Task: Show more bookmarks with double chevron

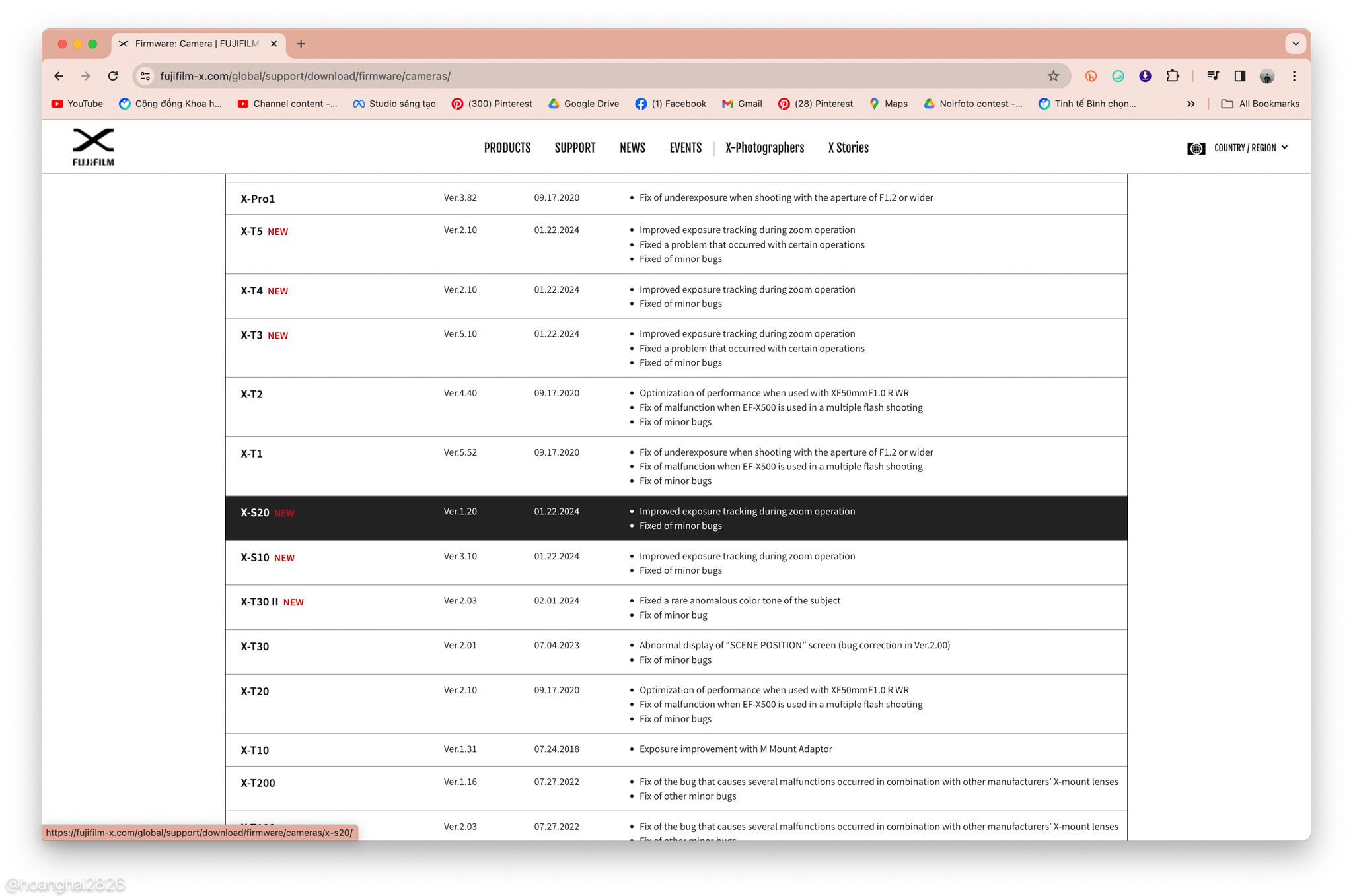Action: click(1190, 104)
